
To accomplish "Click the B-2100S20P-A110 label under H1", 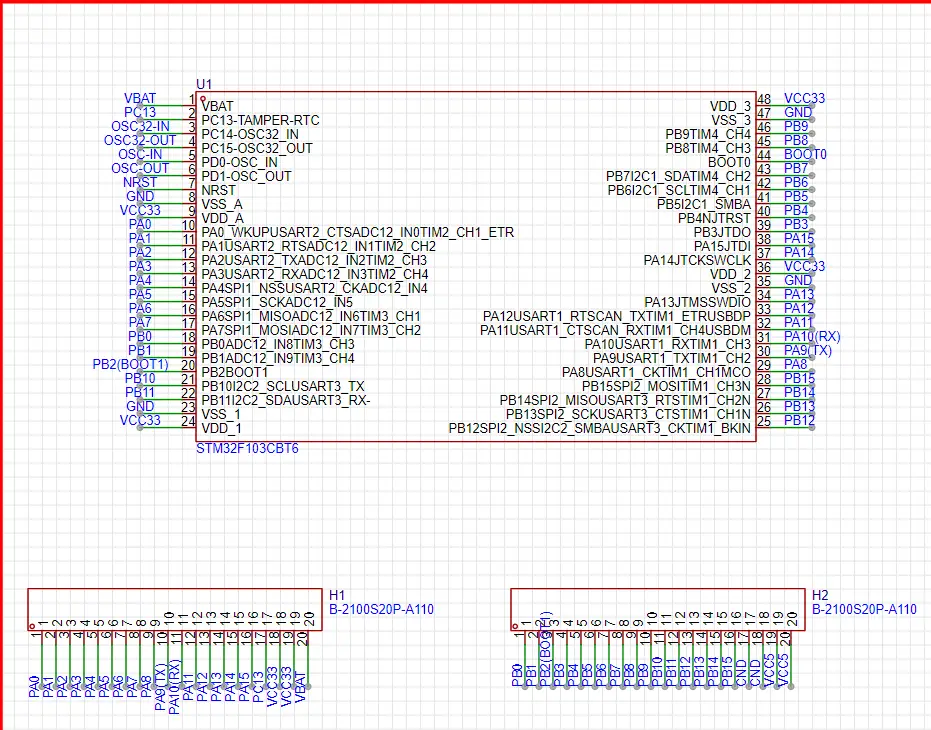I will (381, 609).
